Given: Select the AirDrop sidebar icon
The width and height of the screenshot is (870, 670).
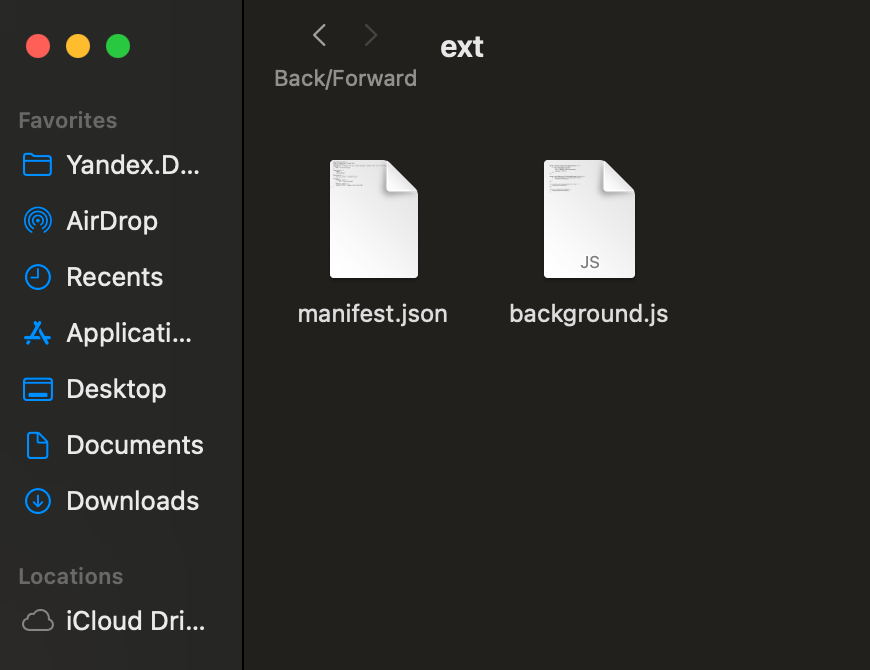Looking at the screenshot, I should coord(38,221).
